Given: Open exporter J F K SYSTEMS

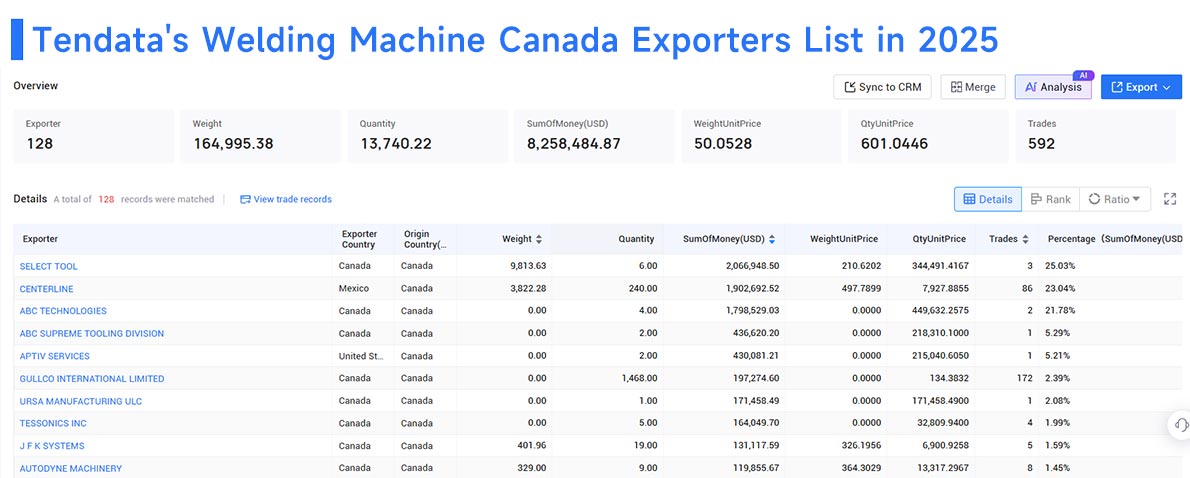Looking at the screenshot, I should 52,446.
